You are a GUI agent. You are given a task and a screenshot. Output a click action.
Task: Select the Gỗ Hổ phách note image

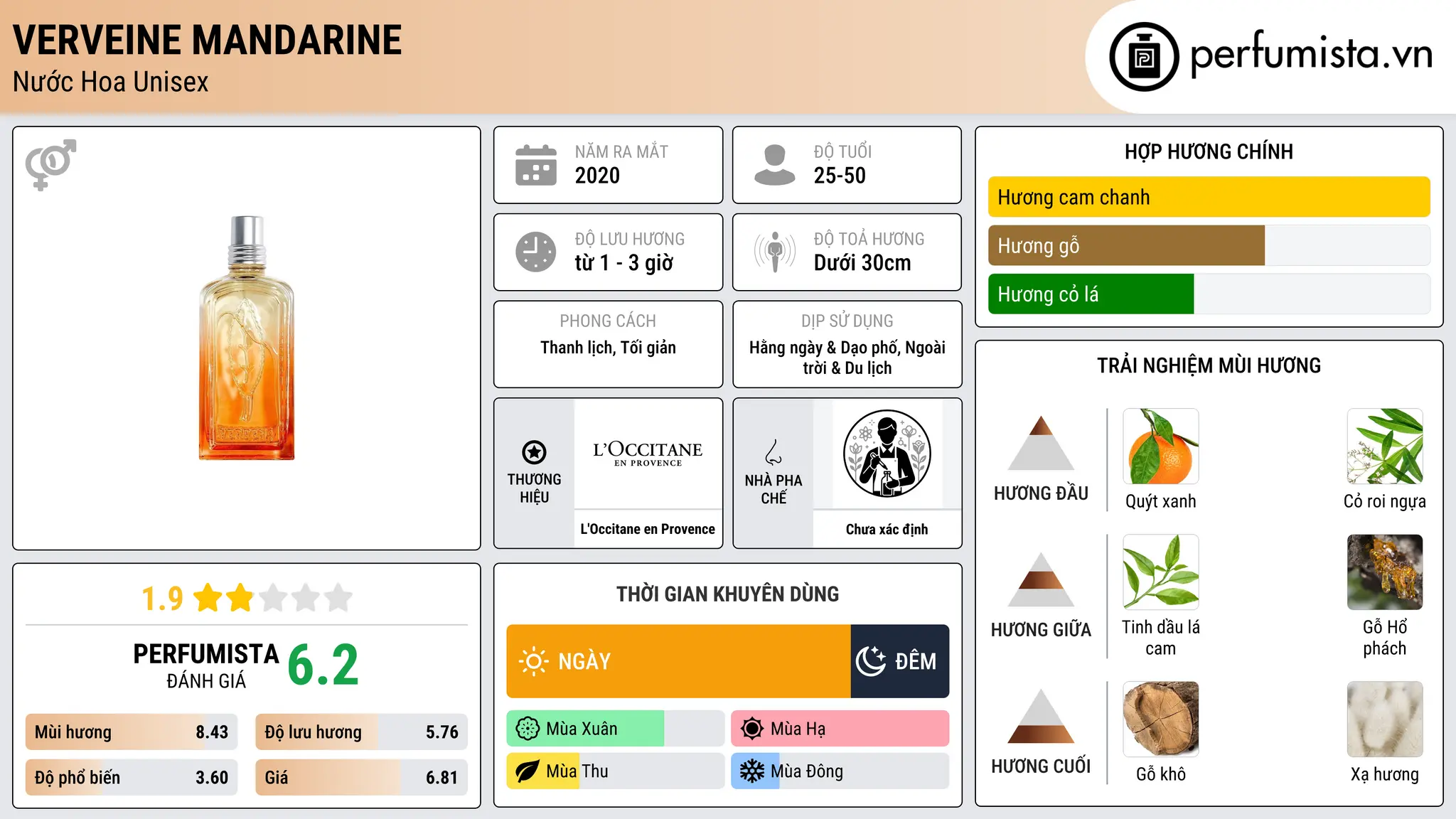pos(1385,572)
